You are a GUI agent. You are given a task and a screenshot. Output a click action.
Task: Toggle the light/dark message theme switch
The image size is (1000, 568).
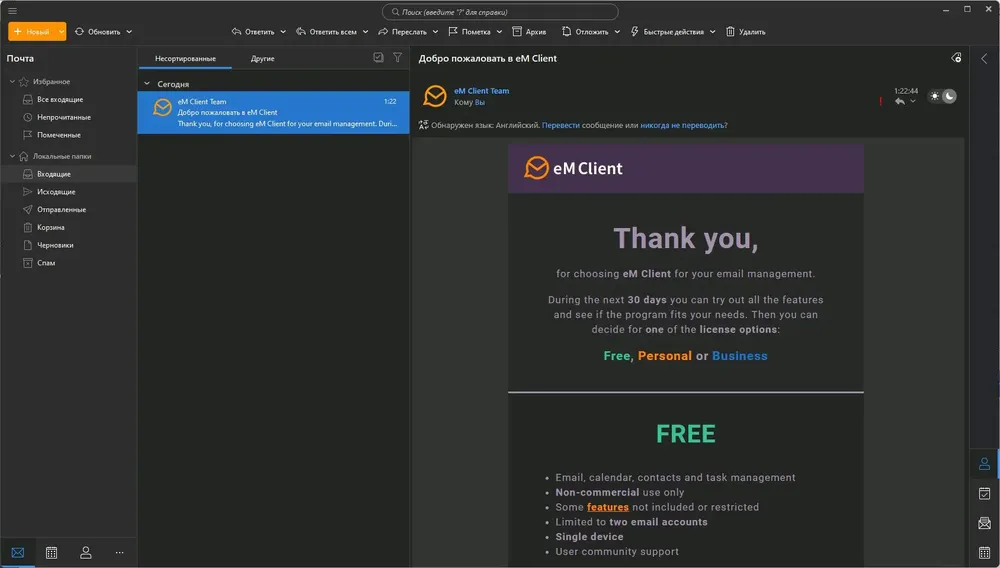(942, 96)
